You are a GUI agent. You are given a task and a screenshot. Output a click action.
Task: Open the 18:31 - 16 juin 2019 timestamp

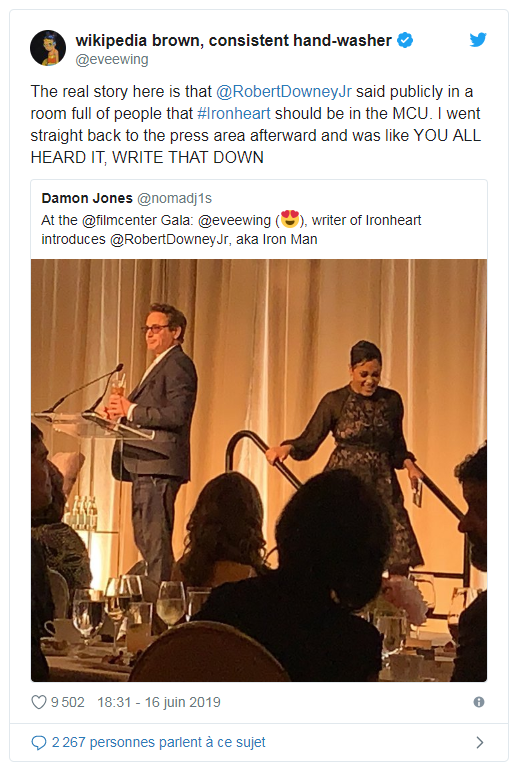tap(159, 702)
